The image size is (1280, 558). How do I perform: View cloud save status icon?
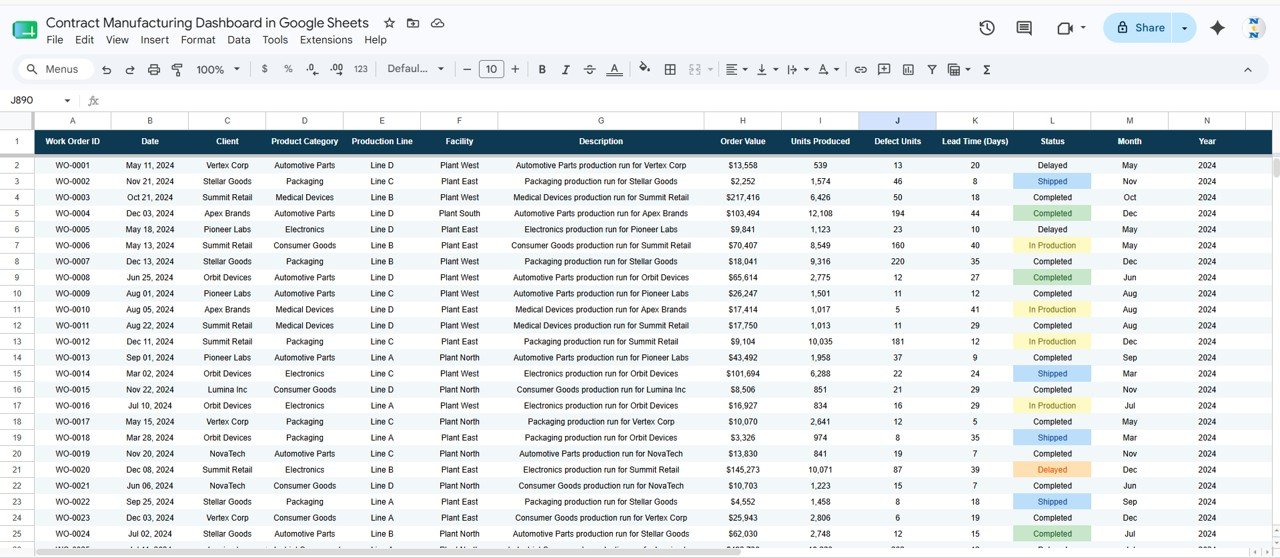pyautogui.click(x=437, y=23)
